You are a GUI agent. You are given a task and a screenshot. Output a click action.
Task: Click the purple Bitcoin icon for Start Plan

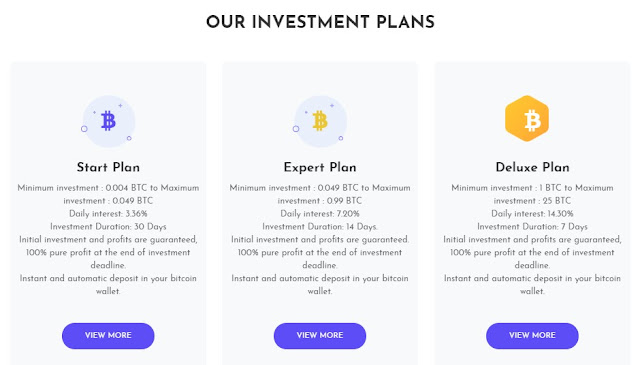pyautogui.click(x=108, y=121)
